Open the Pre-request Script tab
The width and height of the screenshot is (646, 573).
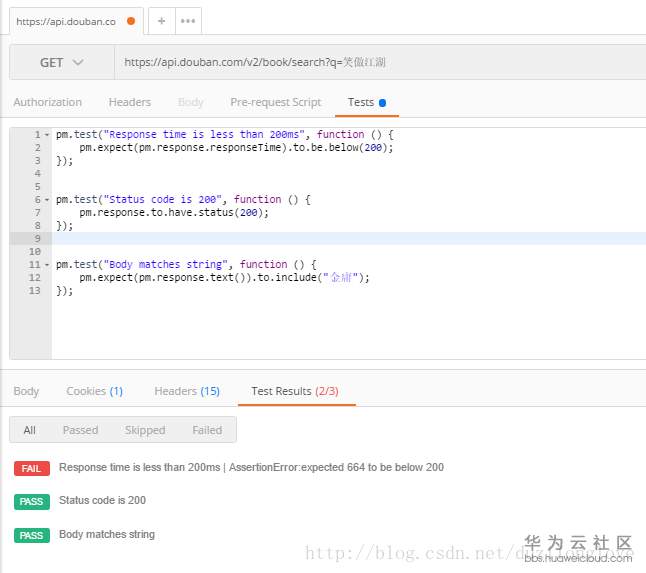[x=276, y=102]
